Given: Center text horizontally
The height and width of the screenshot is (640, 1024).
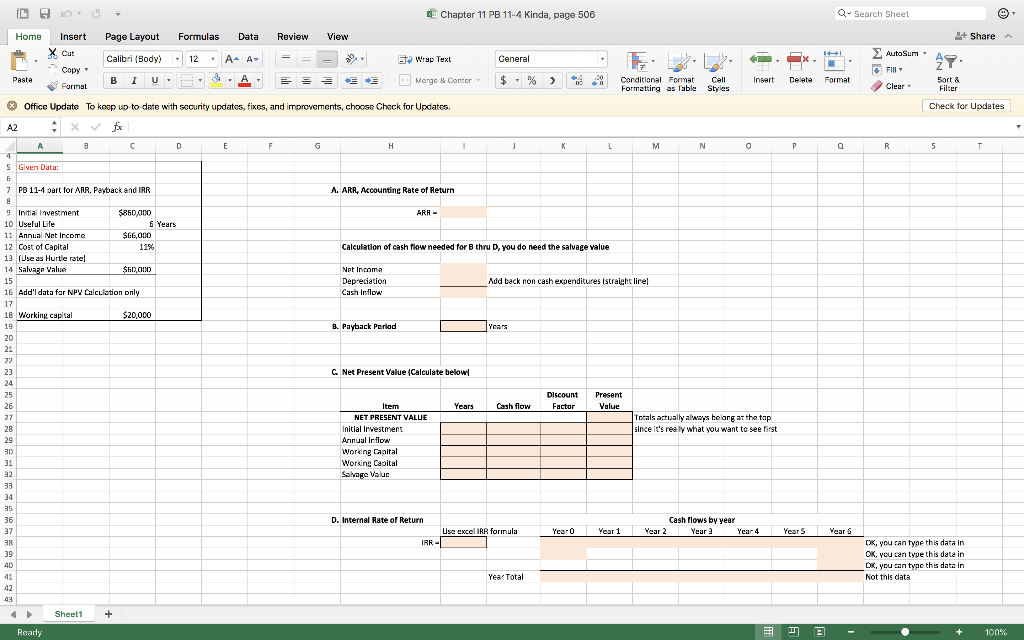Looking at the screenshot, I should [306, 80].
